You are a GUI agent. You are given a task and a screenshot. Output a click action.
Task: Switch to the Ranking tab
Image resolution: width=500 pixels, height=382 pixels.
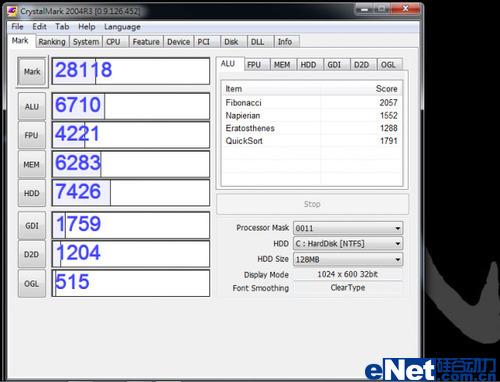[x=52, y=42]
